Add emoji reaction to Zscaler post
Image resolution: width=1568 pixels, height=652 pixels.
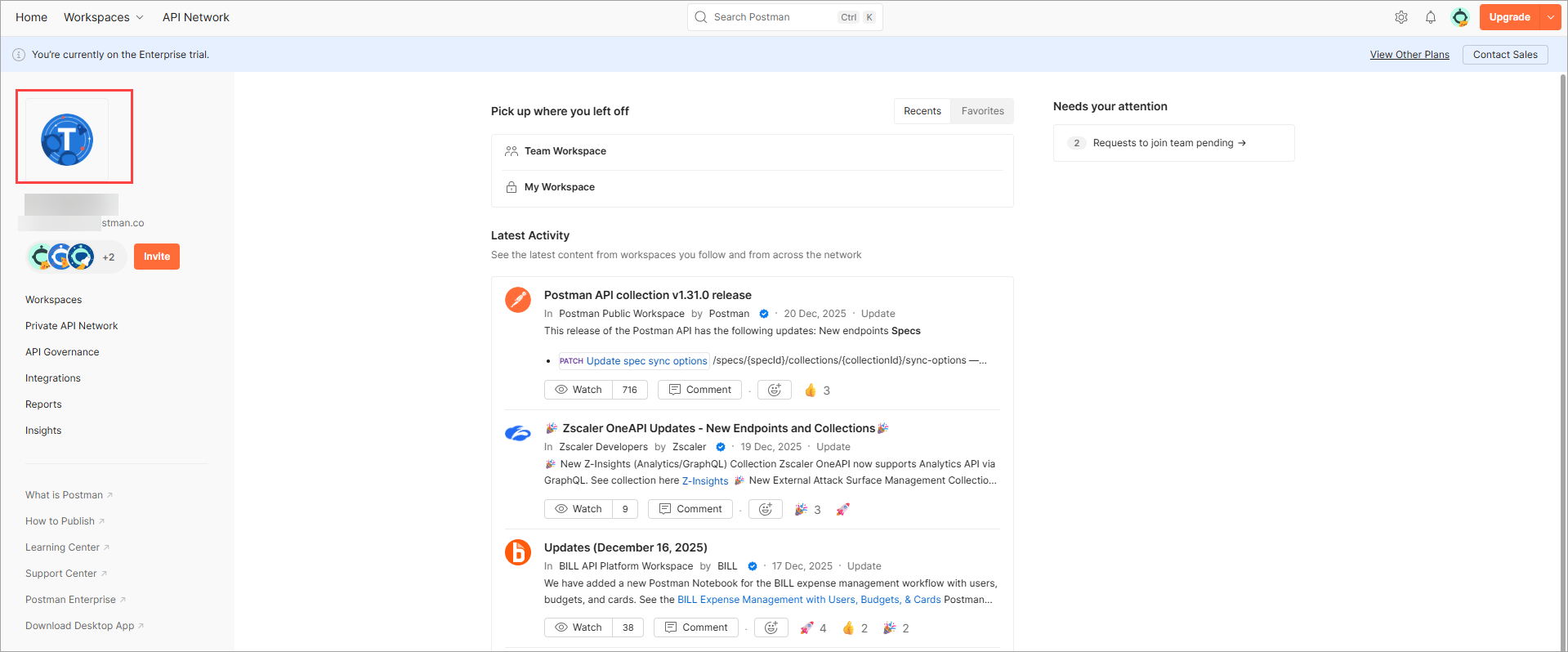click(x=766, y=509)
